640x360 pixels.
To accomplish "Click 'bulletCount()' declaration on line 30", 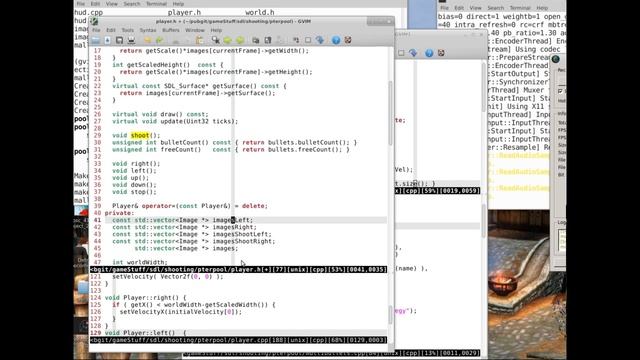I will click(x=184, y=142).
